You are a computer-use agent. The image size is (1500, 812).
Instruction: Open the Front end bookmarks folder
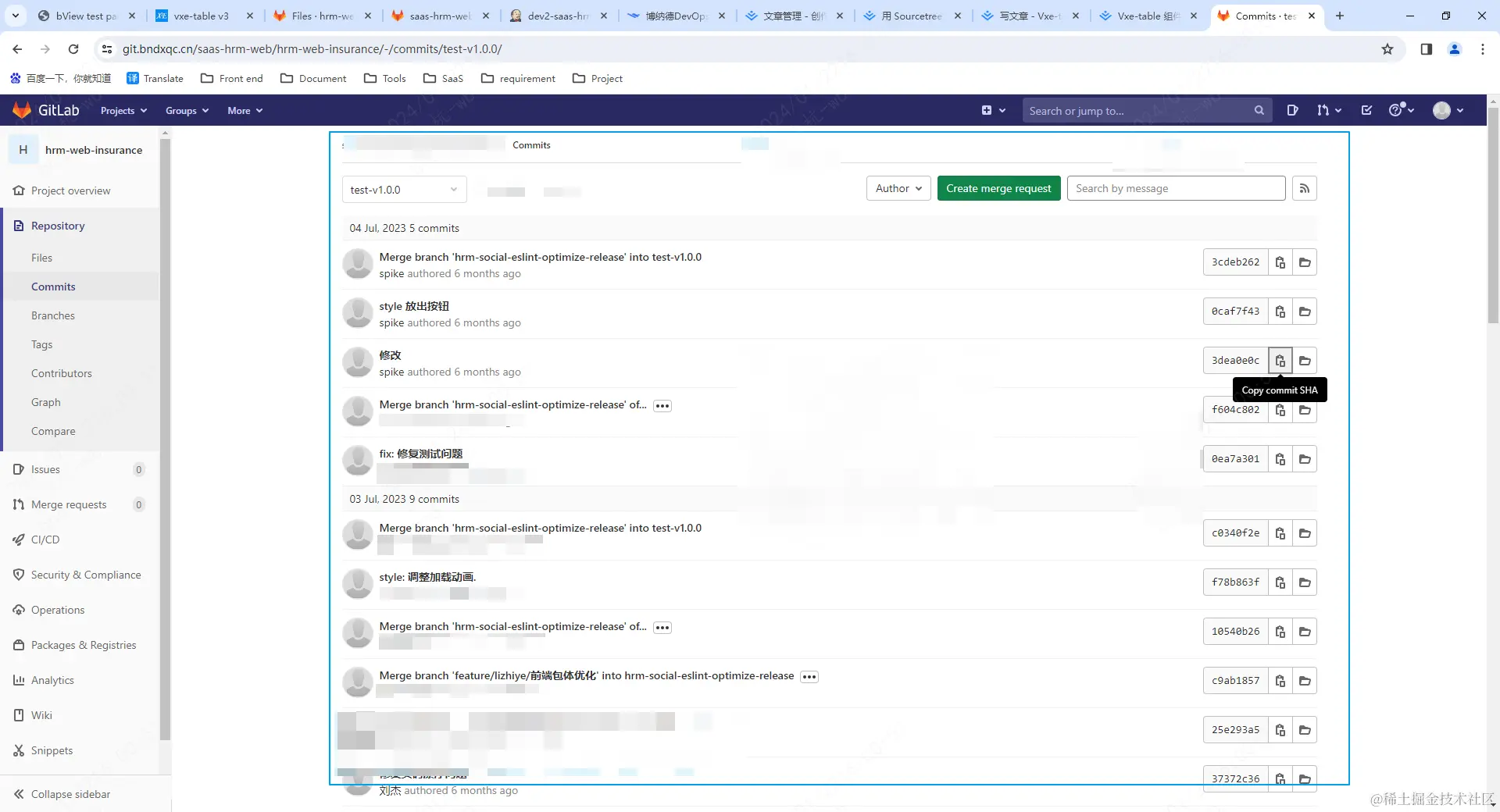pos(231,78)
